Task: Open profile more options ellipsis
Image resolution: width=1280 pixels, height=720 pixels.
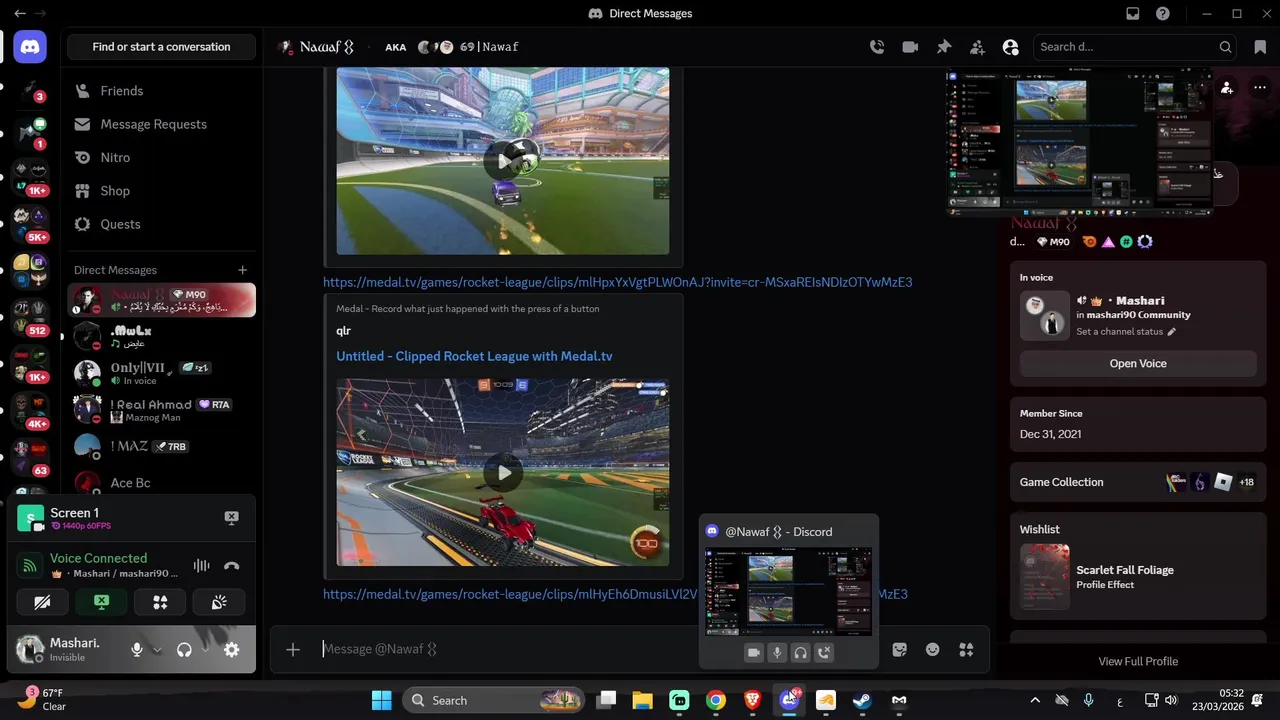Action: (x=1259, y=88)
